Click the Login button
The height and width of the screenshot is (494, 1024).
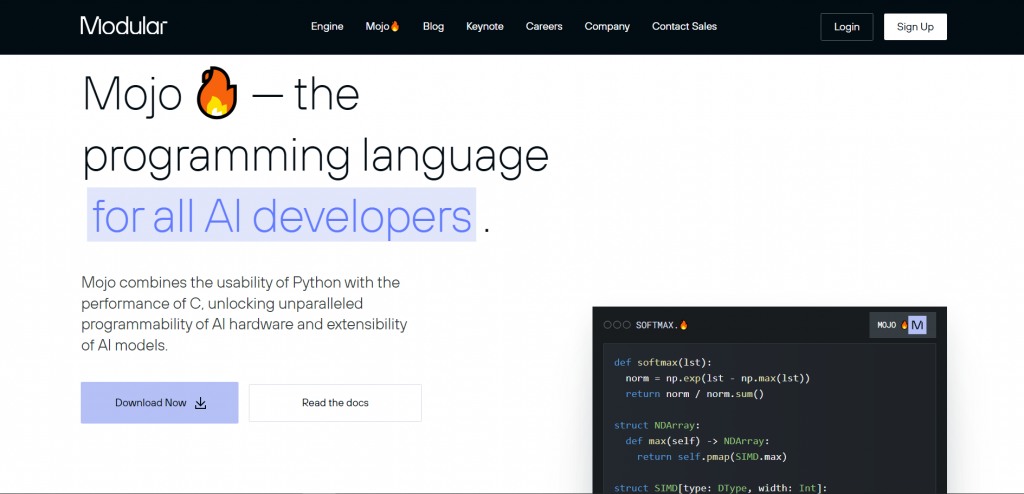tap(846, 27)
